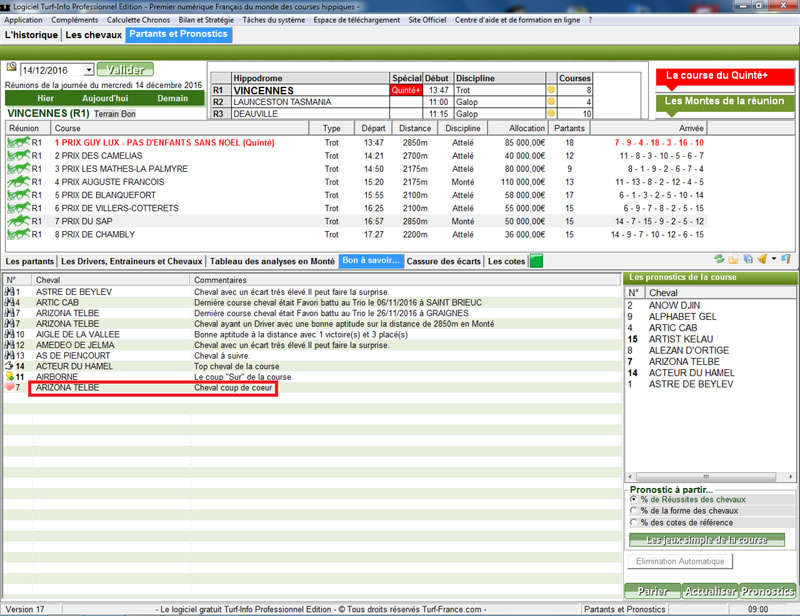The image size is (800, 616).
Task: Click the calendar icon beside the date field
Action: (11, 68)
